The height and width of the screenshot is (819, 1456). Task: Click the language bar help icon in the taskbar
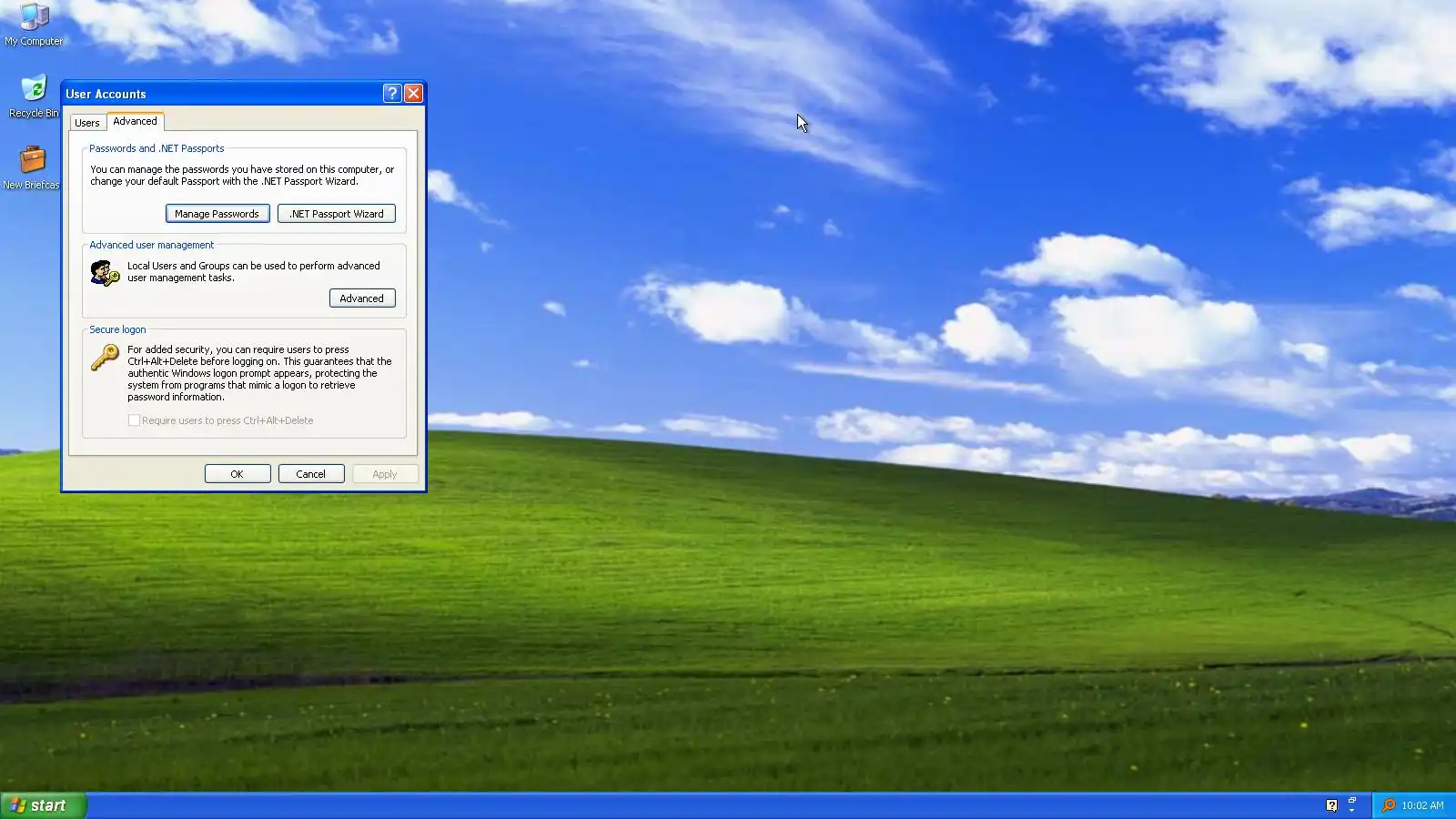click(x=1331, y=805)
